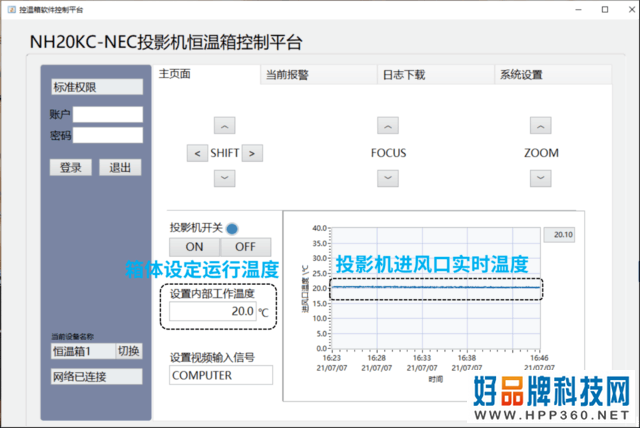The height and width of the screenshot is (428, 640).
Task: Click the 投影机开关 label
Action: click(196, 228)
